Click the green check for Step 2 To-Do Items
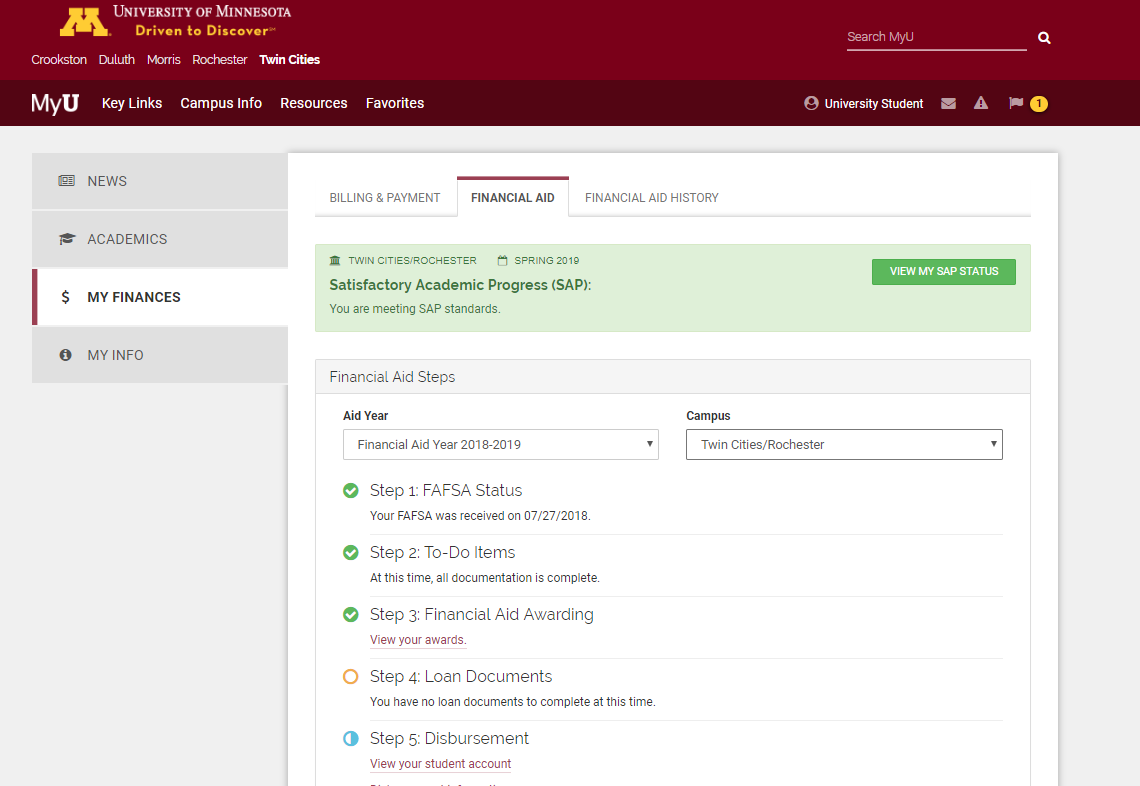1140x786 pixels. point(350,553)
